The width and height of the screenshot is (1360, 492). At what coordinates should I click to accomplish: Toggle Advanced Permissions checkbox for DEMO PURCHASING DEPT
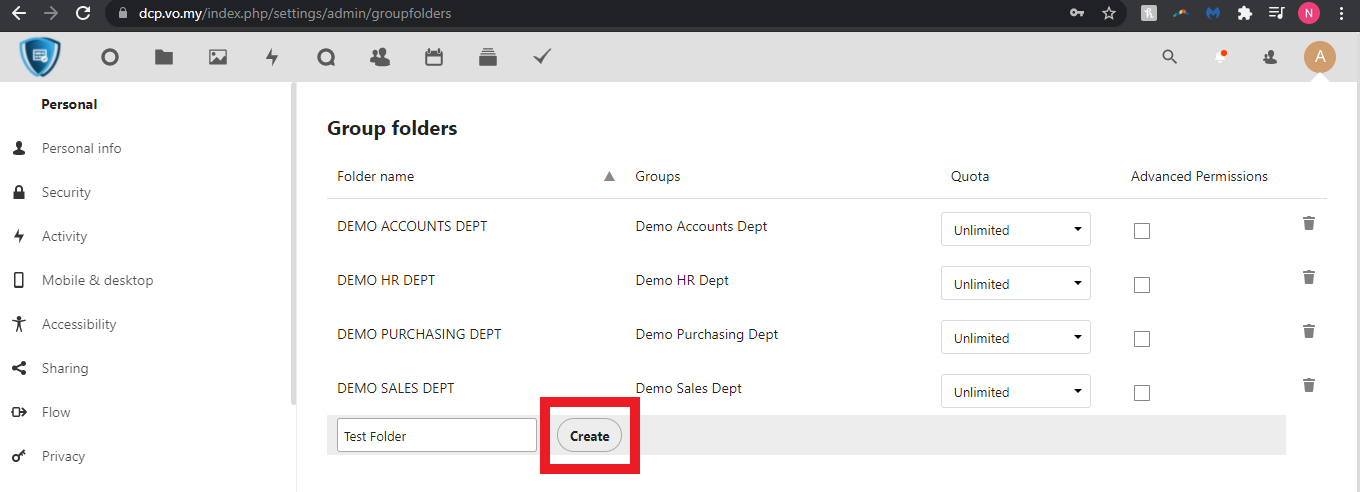tap(1142, 339)
